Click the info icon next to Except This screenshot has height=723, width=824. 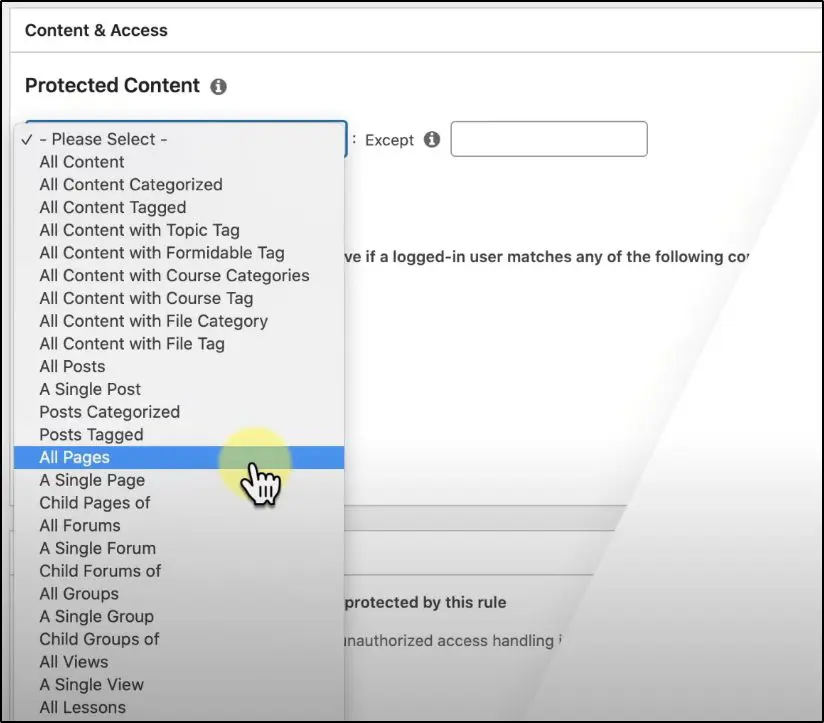coord(430,140)
